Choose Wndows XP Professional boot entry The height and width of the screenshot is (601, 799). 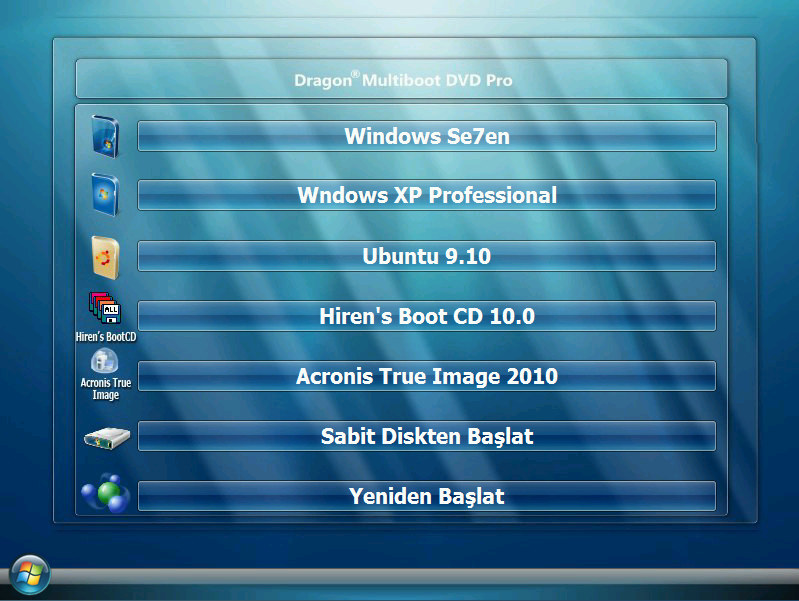(427, 195)
